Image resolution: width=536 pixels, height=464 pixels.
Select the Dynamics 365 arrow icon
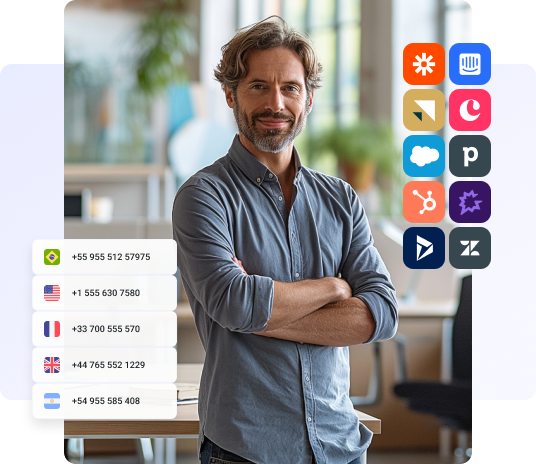[424, 248]
